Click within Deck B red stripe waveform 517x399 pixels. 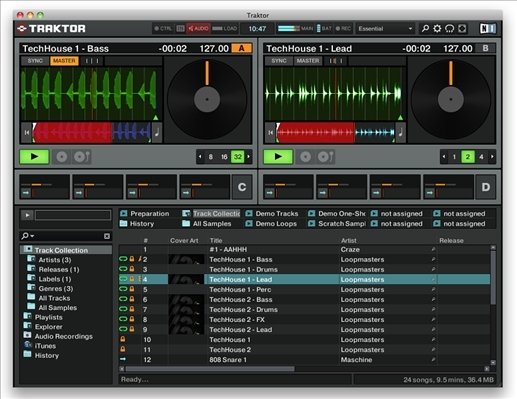[x=316, y=133]
